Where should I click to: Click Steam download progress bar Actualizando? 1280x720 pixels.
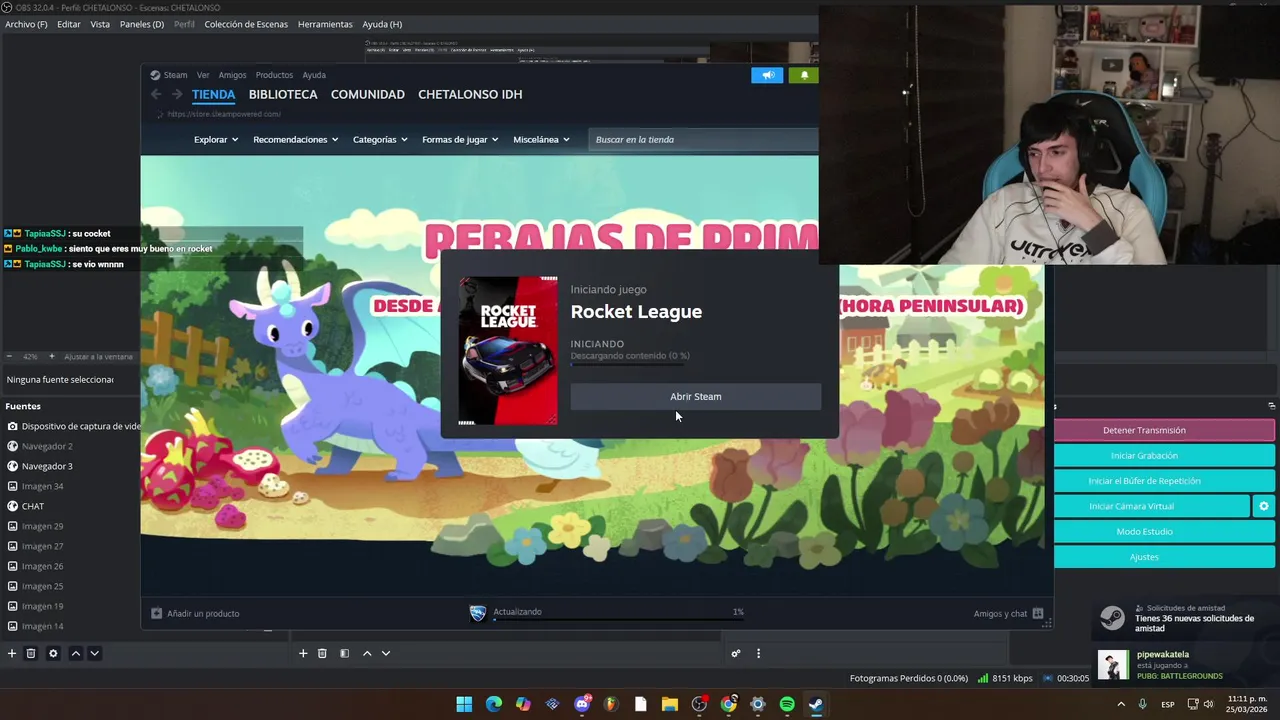point(618,620)
